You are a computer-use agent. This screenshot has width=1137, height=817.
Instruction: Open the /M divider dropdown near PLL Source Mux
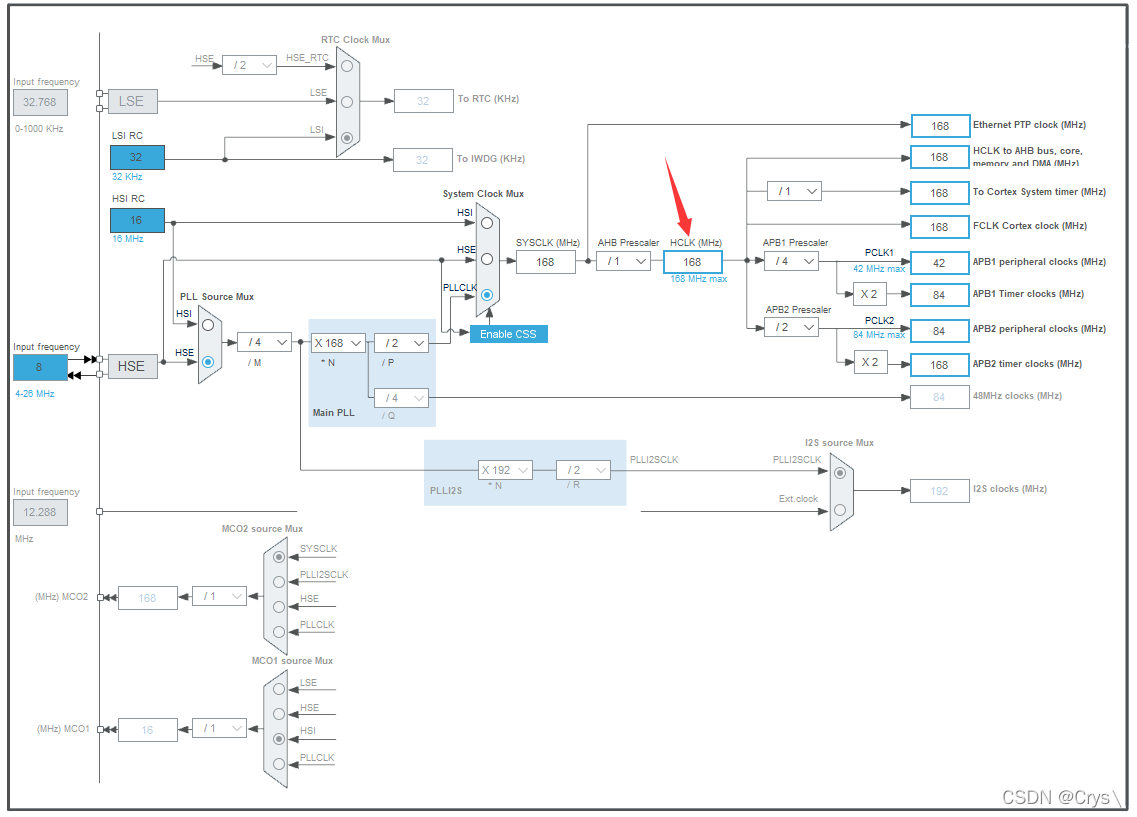[263, 342]
